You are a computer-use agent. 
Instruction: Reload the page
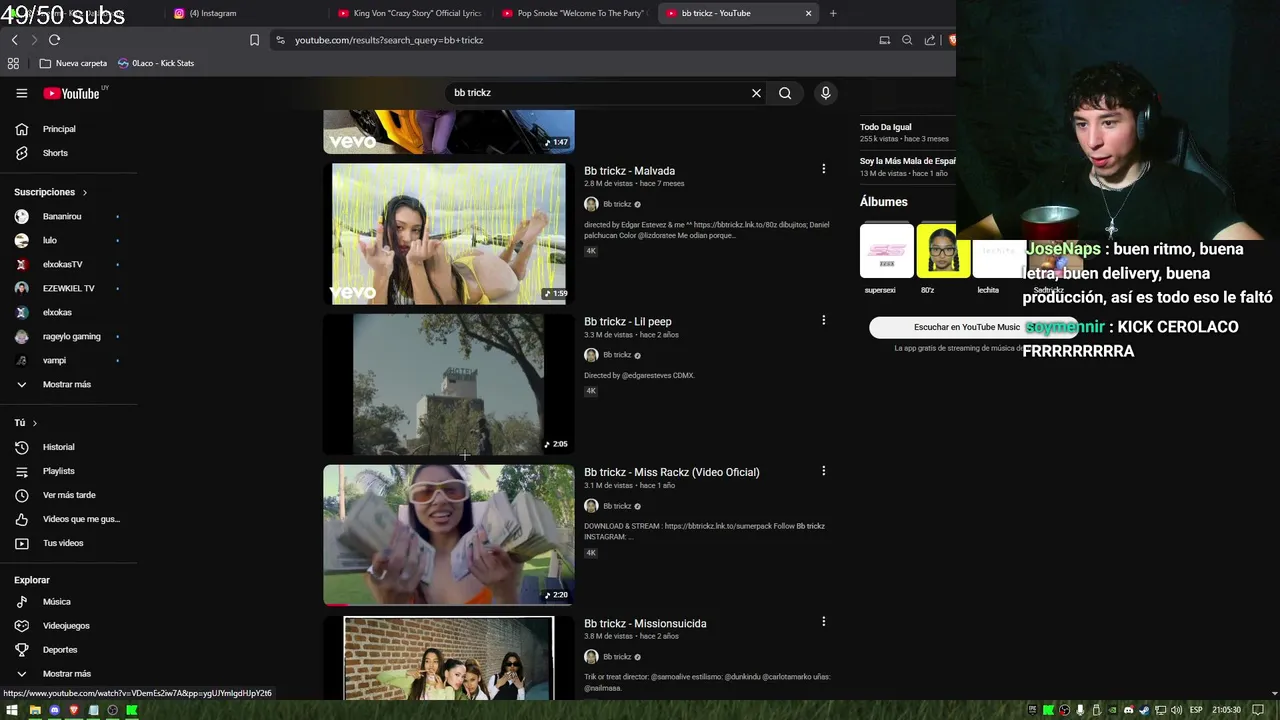[54, 40]
